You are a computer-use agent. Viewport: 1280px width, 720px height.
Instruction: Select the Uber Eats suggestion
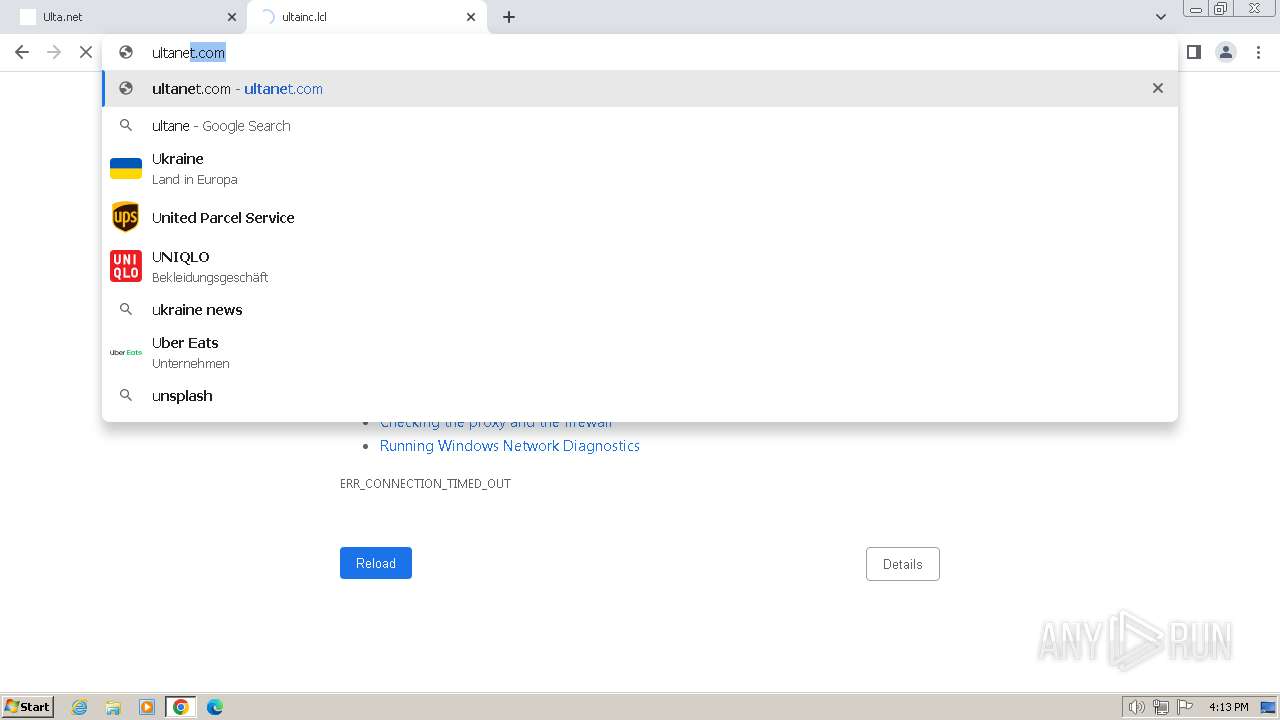640,352
